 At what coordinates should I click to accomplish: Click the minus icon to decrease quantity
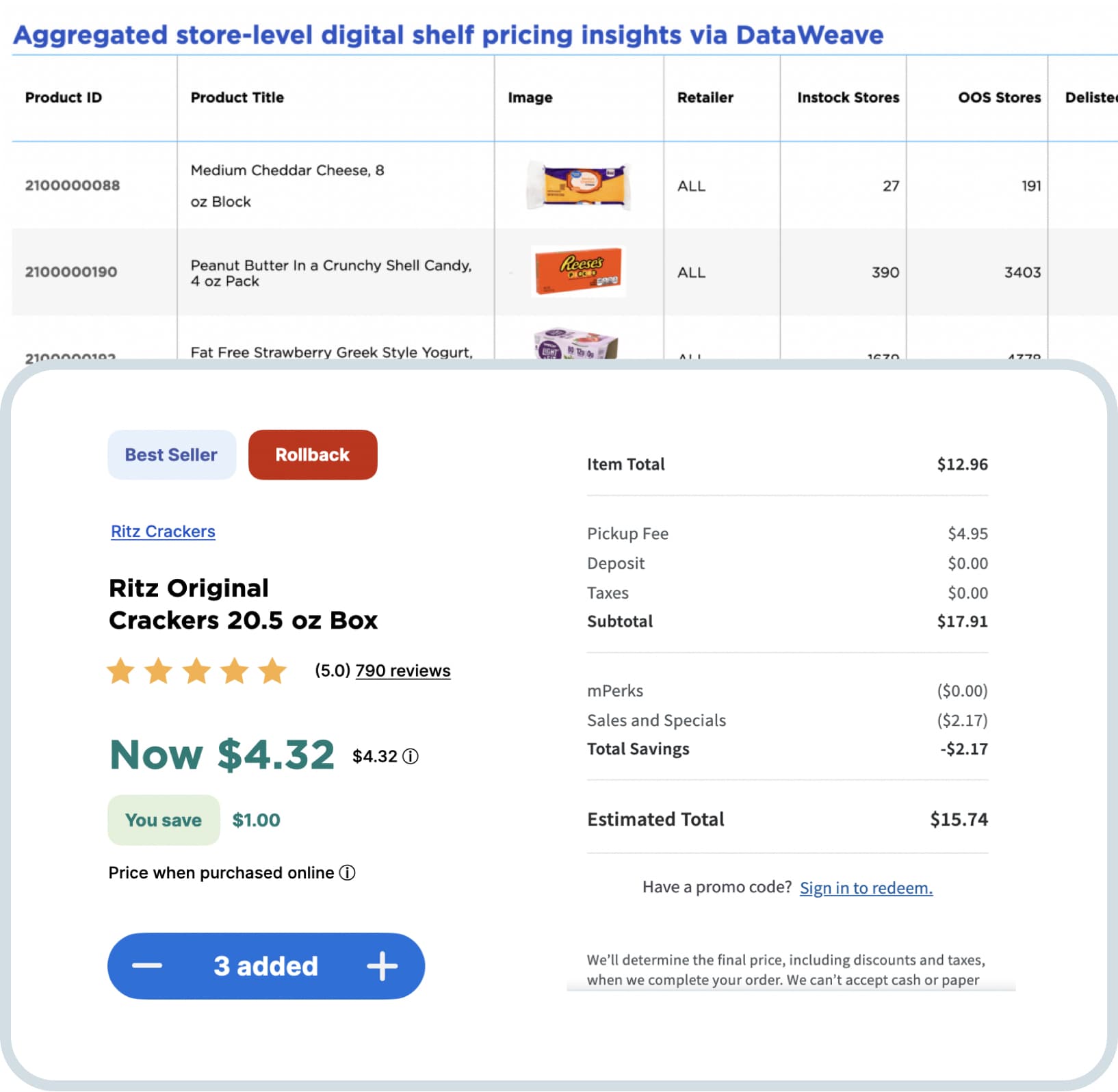pyautogui.click(x=147, y=966)
